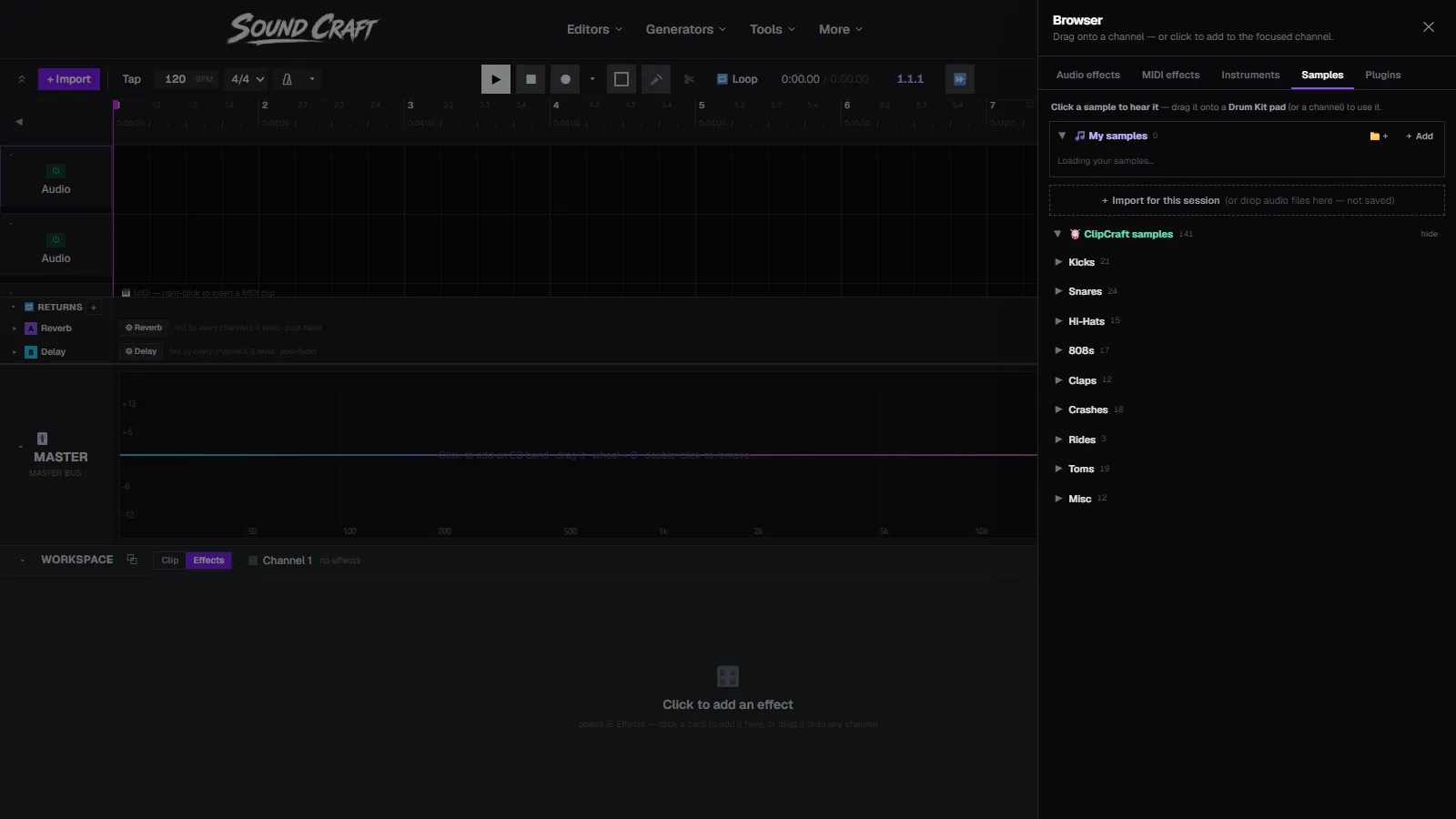Collapse the MASTER section

click(20, 447)
